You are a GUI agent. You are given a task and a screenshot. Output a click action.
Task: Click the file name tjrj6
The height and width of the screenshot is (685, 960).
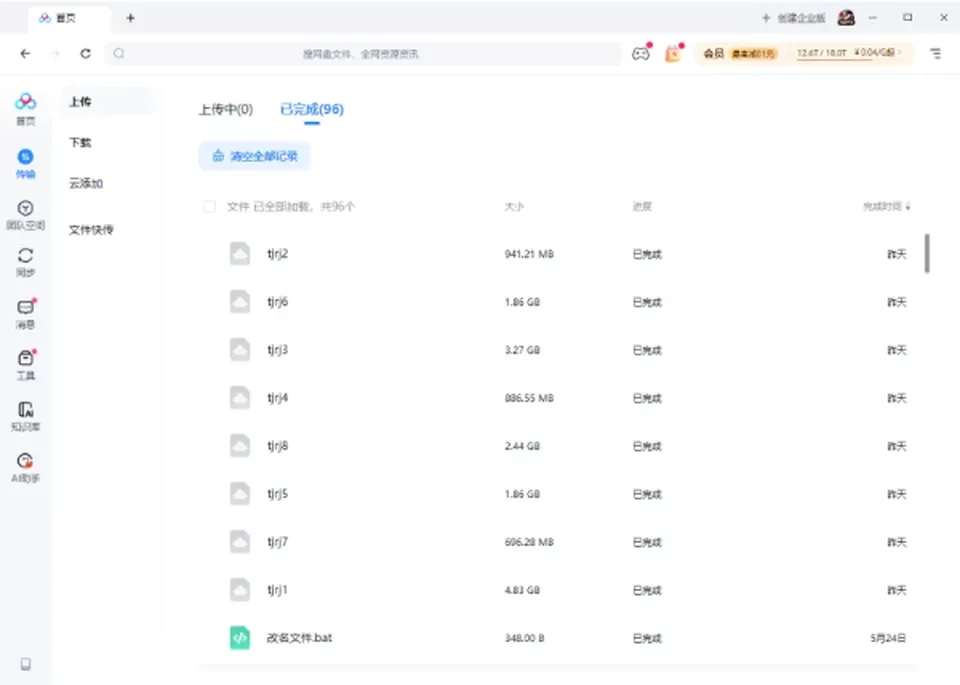[277, 302]
